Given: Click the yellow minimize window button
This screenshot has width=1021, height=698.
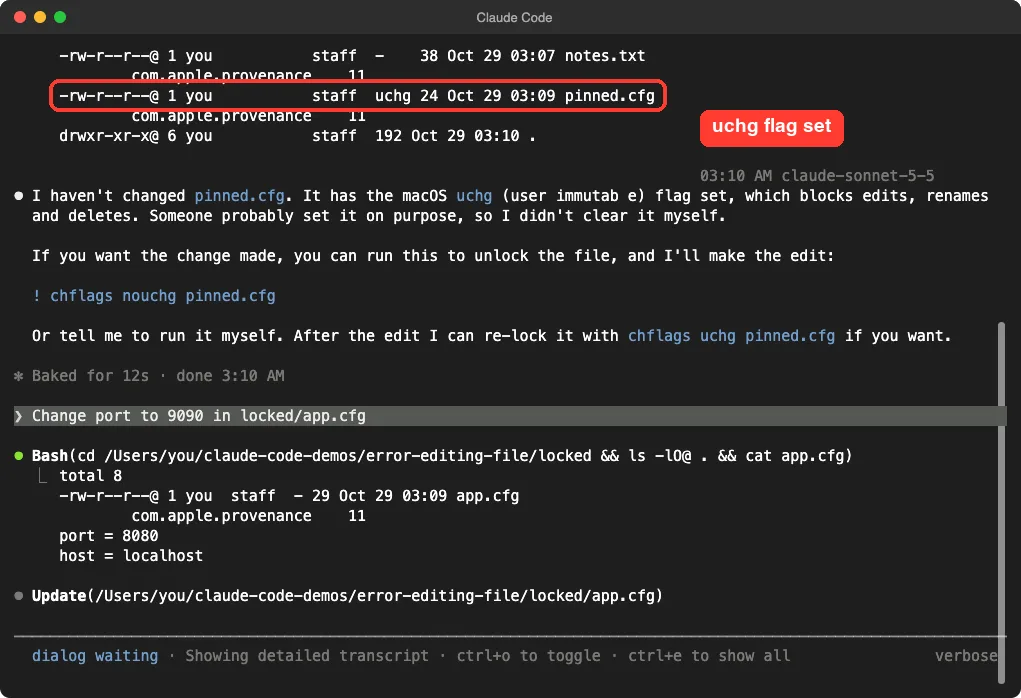Looking at the screenshot, I should 40,17.
